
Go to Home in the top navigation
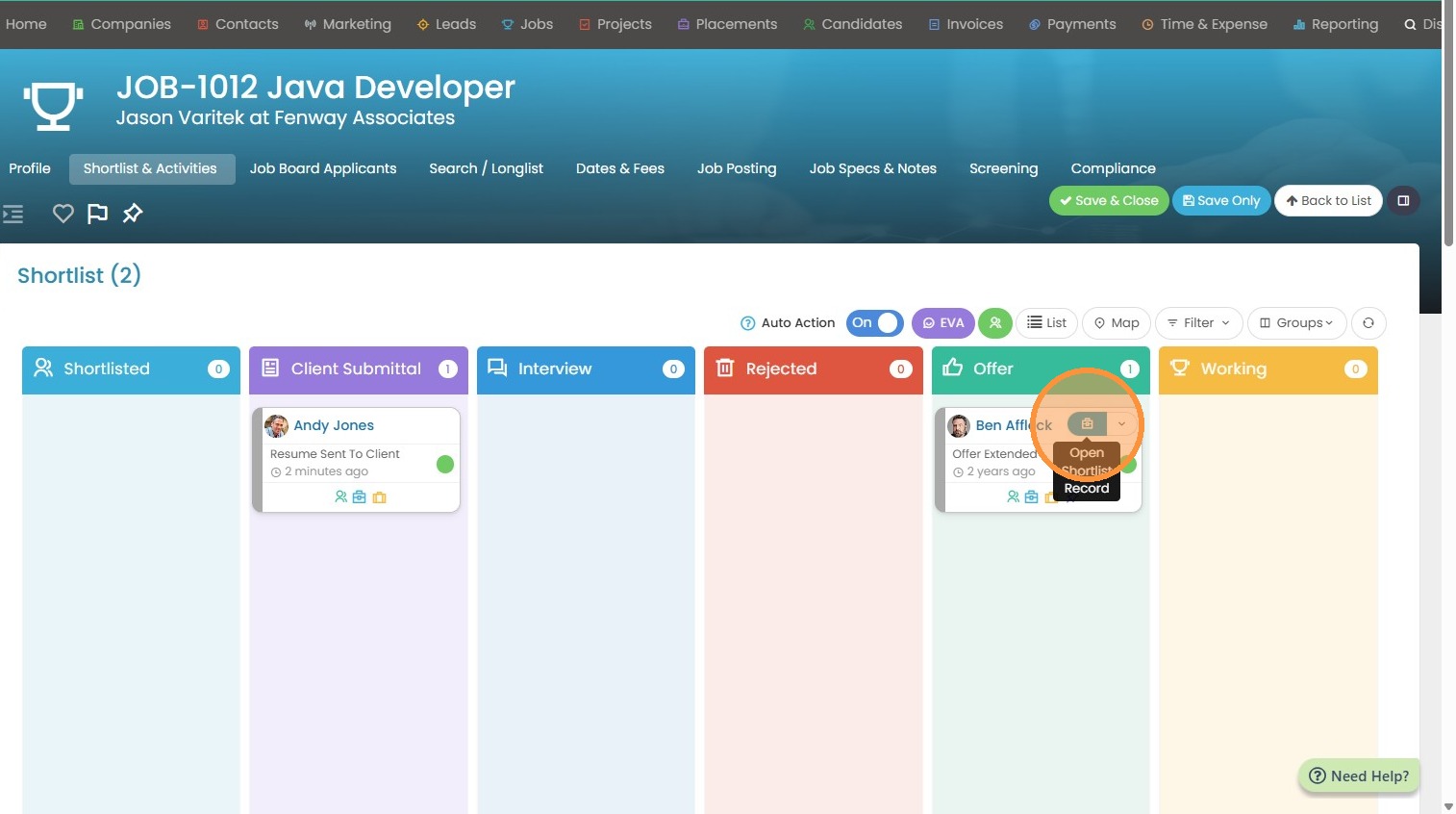click(x=26, y=24)
